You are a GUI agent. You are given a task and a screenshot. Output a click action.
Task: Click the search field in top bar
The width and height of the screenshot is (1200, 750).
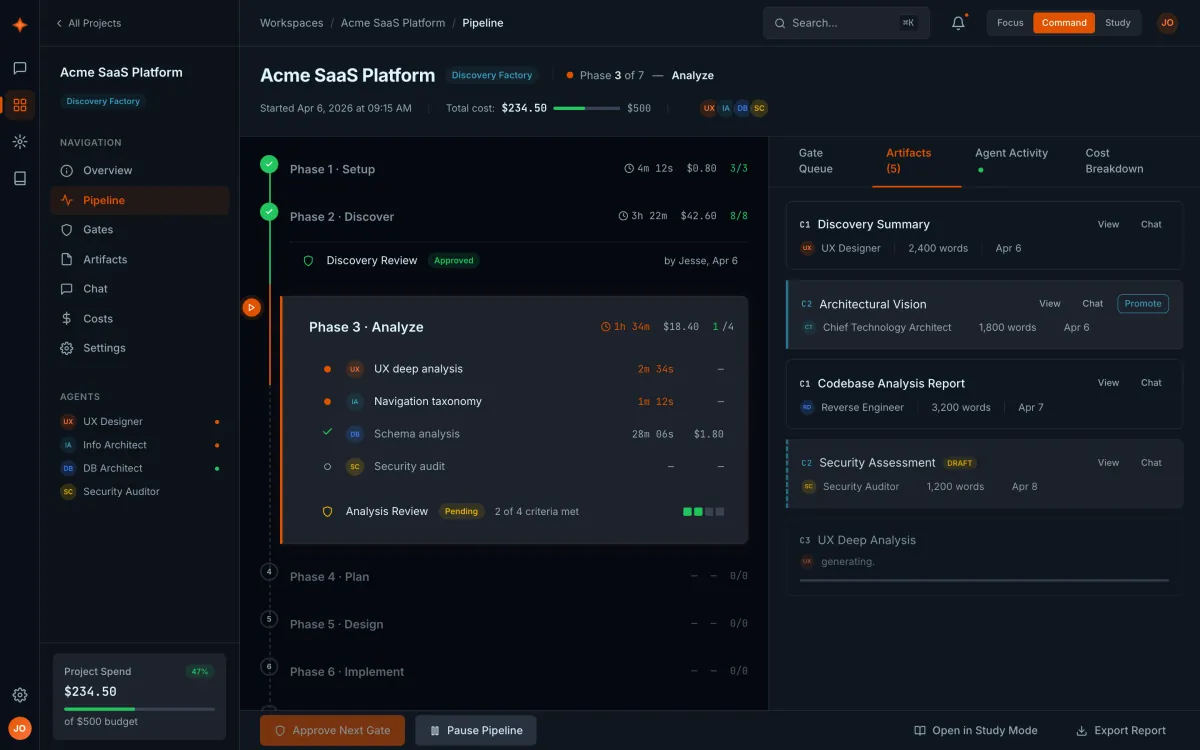pyautogui.click(x=846, y=23)
